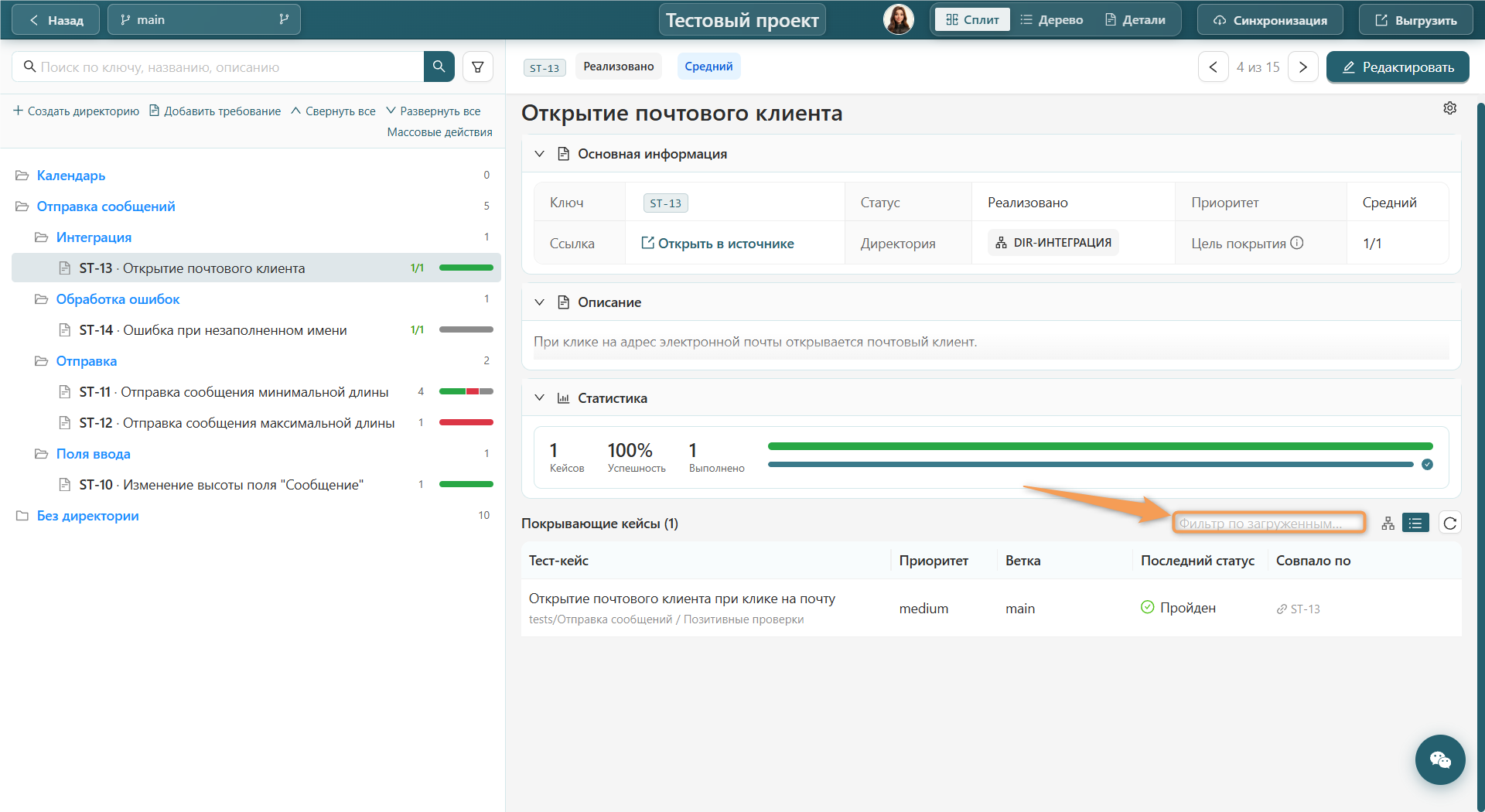Collapse the Статистика section
This screenshot has height=812, width=1485.
[x=540, y=398]
